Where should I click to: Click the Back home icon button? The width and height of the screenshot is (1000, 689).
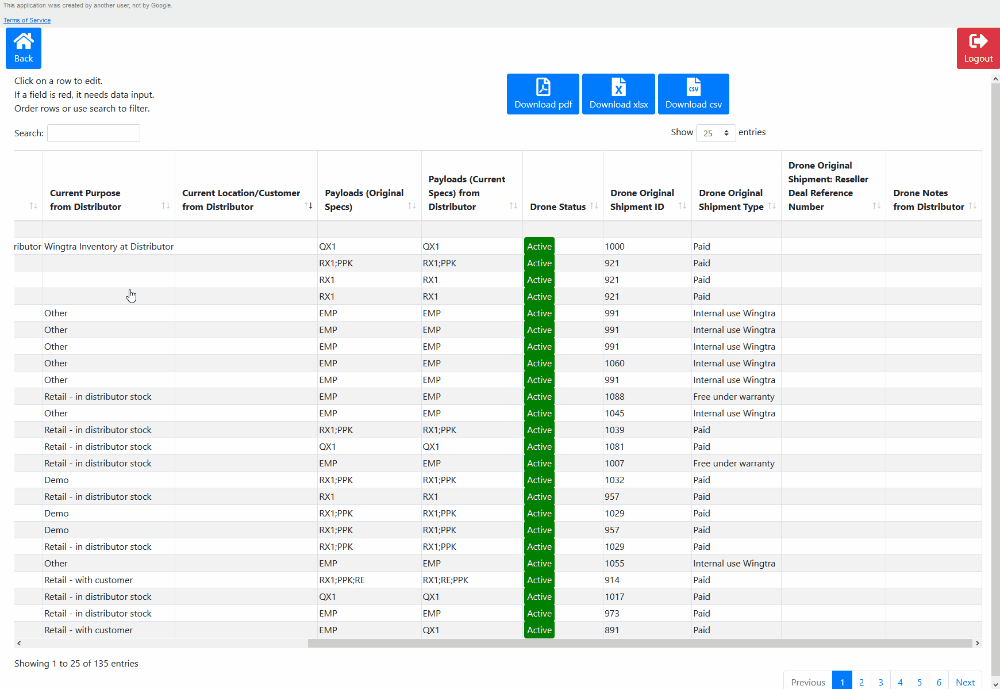coord(23,48)
